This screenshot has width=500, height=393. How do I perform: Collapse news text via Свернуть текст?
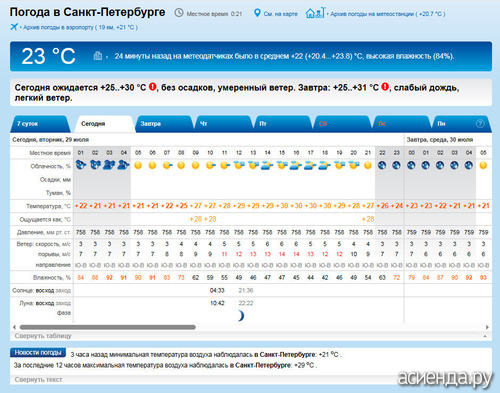(x=38, y=379)
